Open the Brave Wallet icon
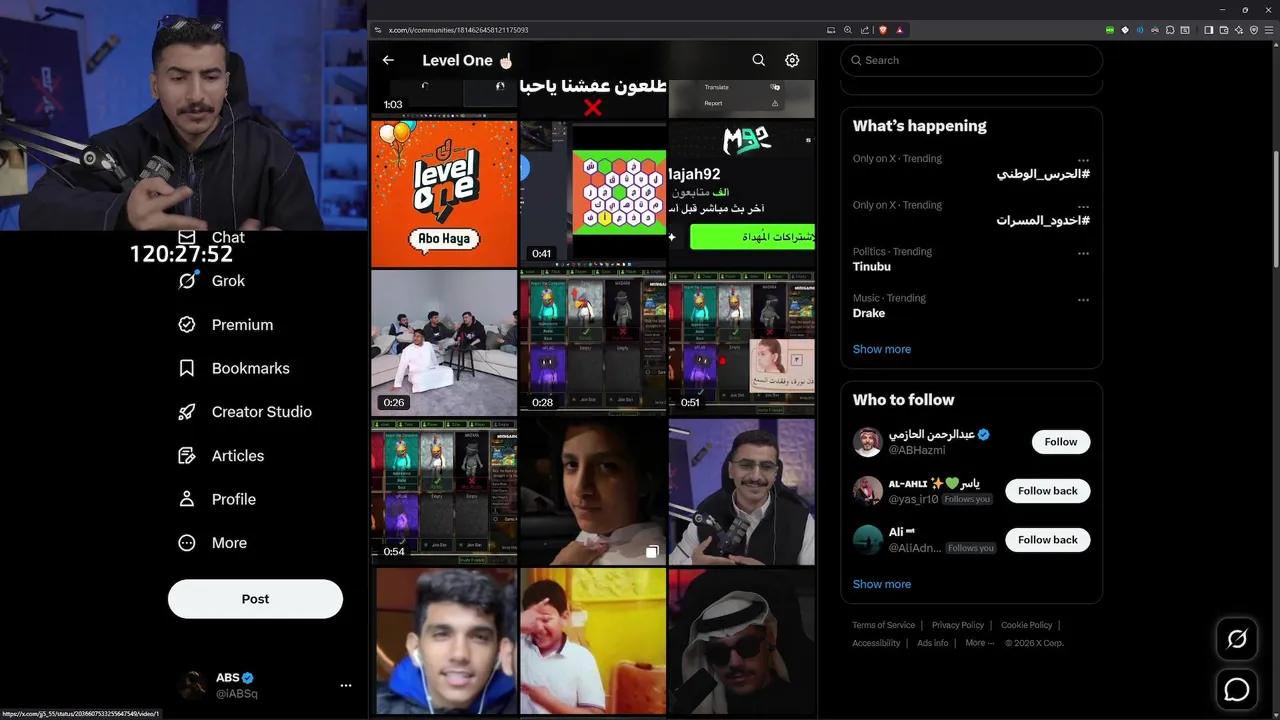The height and width of the screenshot is (720, 1280). click(1223, 30)
